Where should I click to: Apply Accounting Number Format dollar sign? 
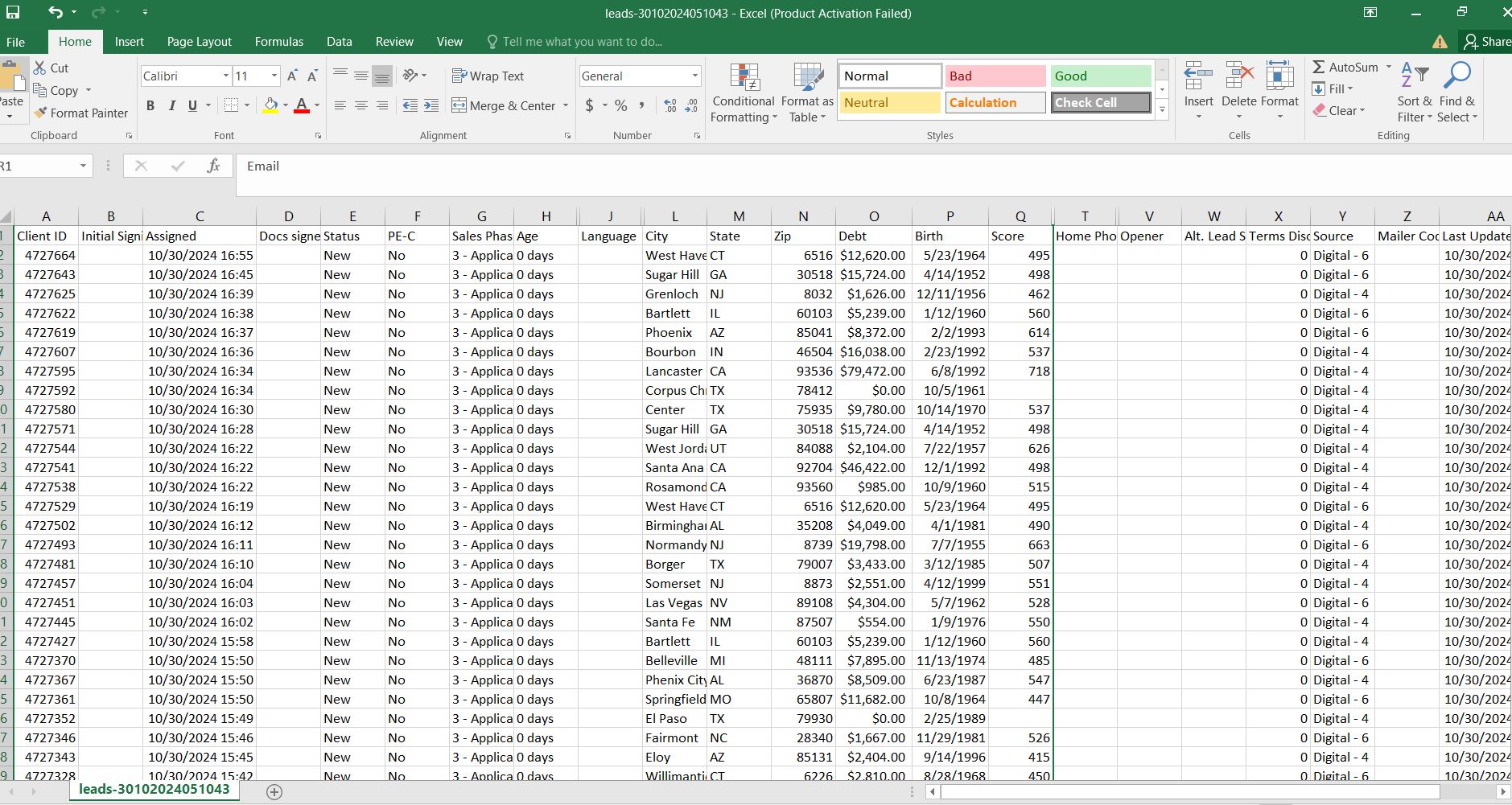click(590, 105)
